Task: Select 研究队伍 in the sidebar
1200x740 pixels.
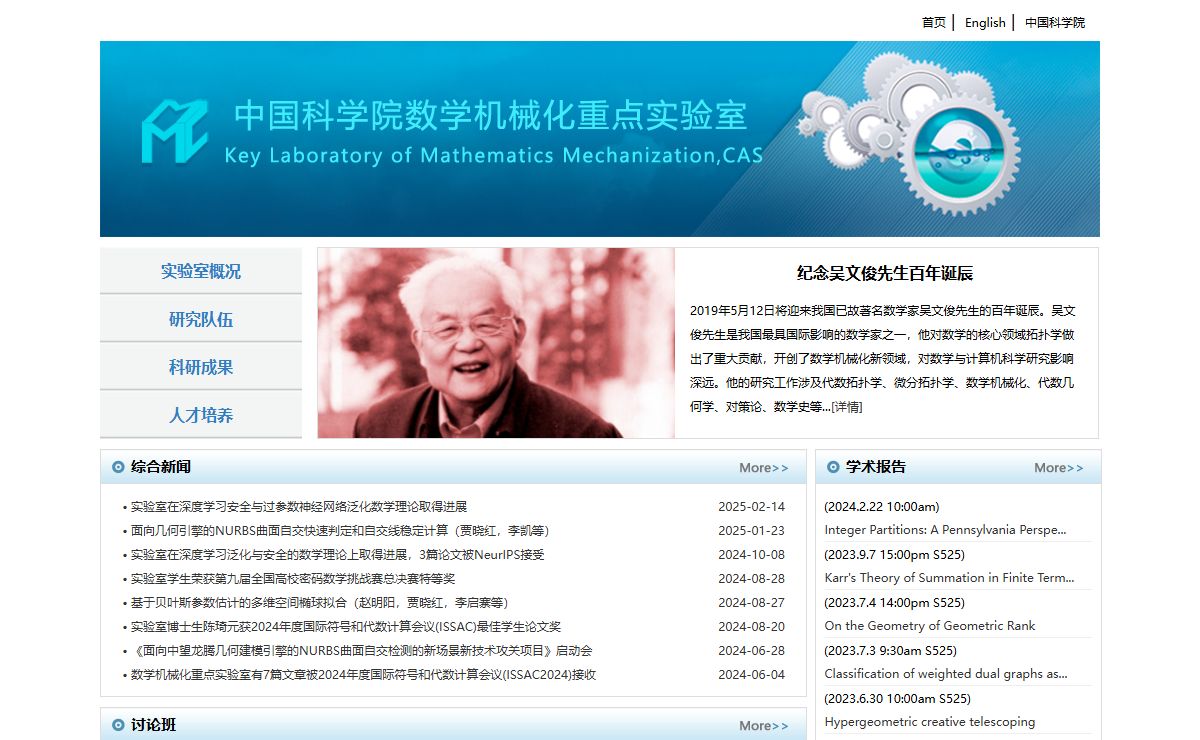Action: (201, 319)
